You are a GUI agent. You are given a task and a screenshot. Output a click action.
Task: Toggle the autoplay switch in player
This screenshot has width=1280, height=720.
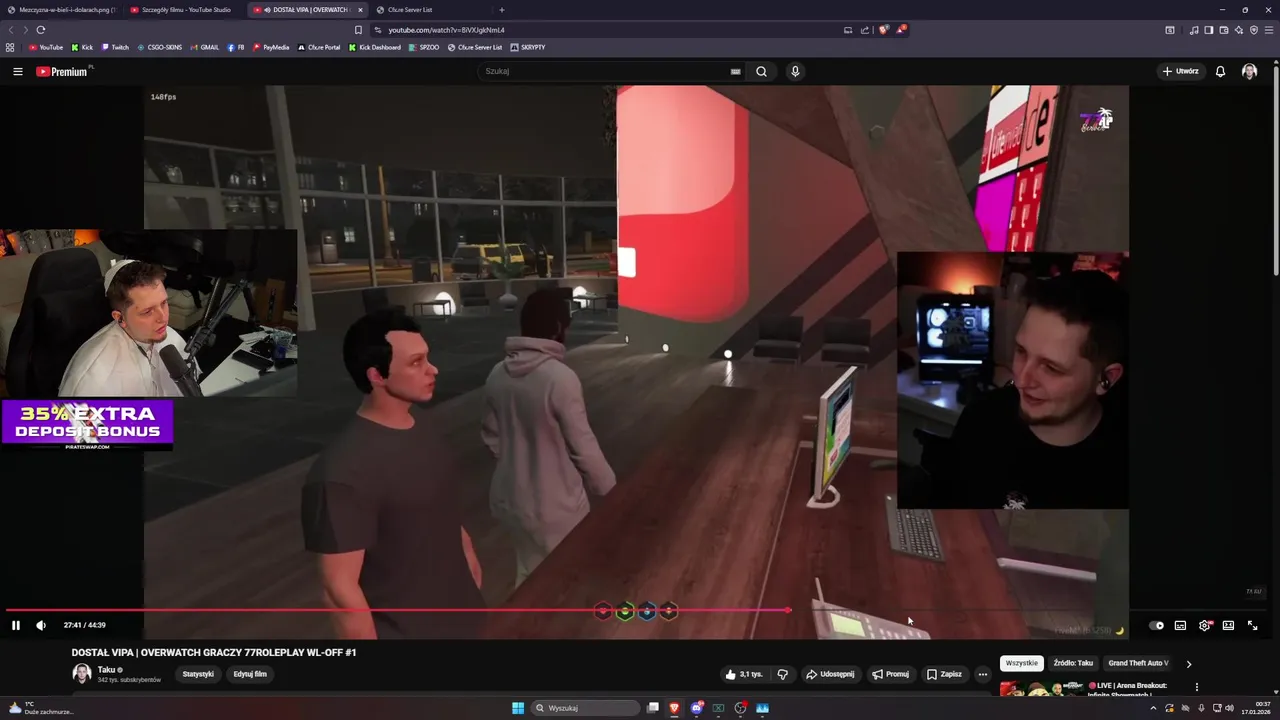point(1157,625)
